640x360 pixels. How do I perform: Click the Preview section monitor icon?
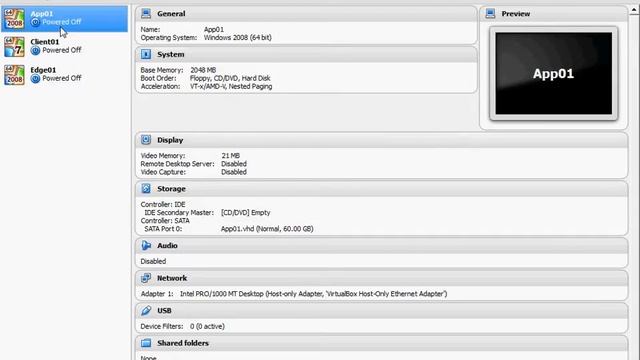(490, 13)
